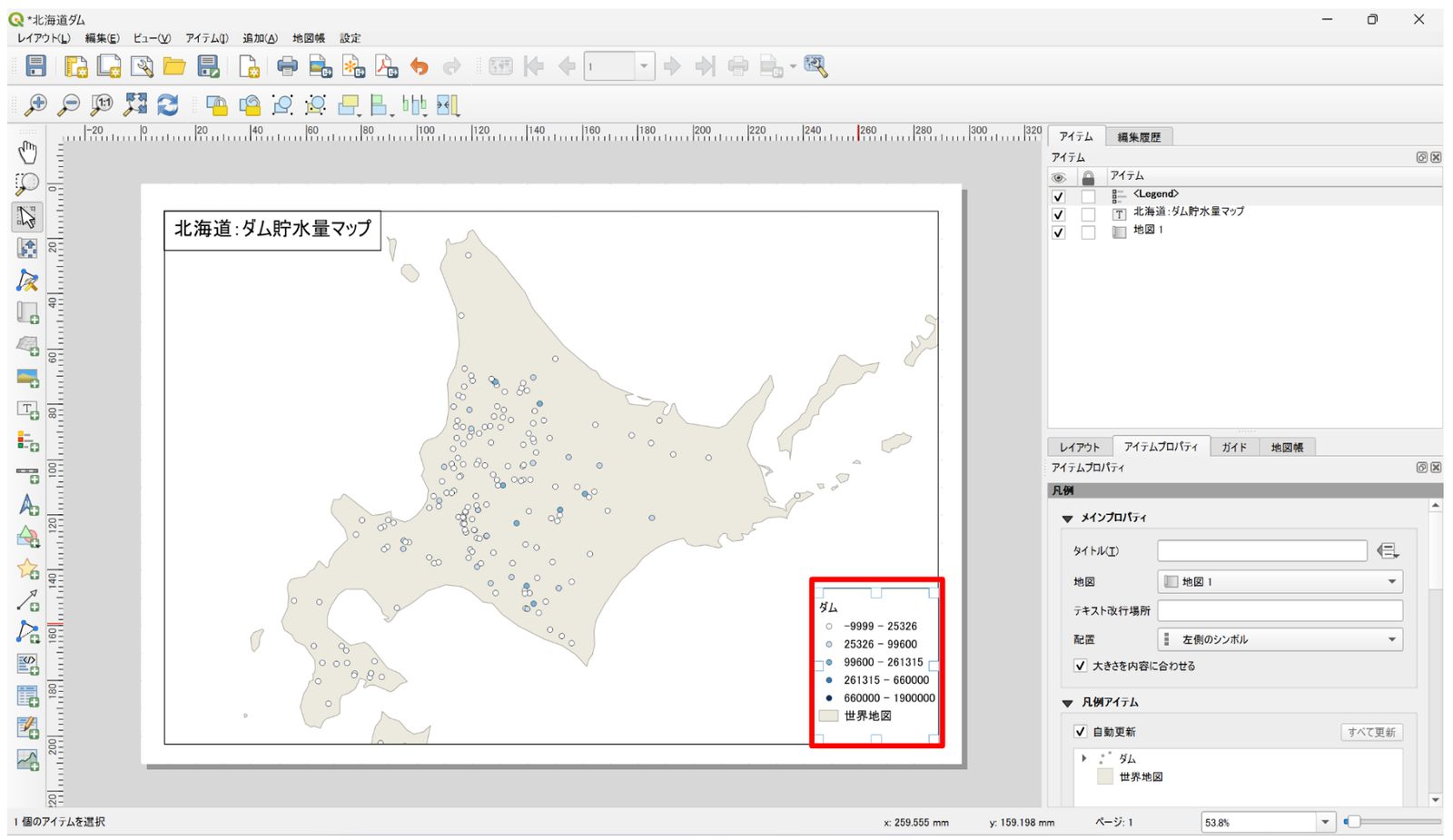Select the Add Arrow line tool
The image size is (1453, 840).
tap(27, 601)
